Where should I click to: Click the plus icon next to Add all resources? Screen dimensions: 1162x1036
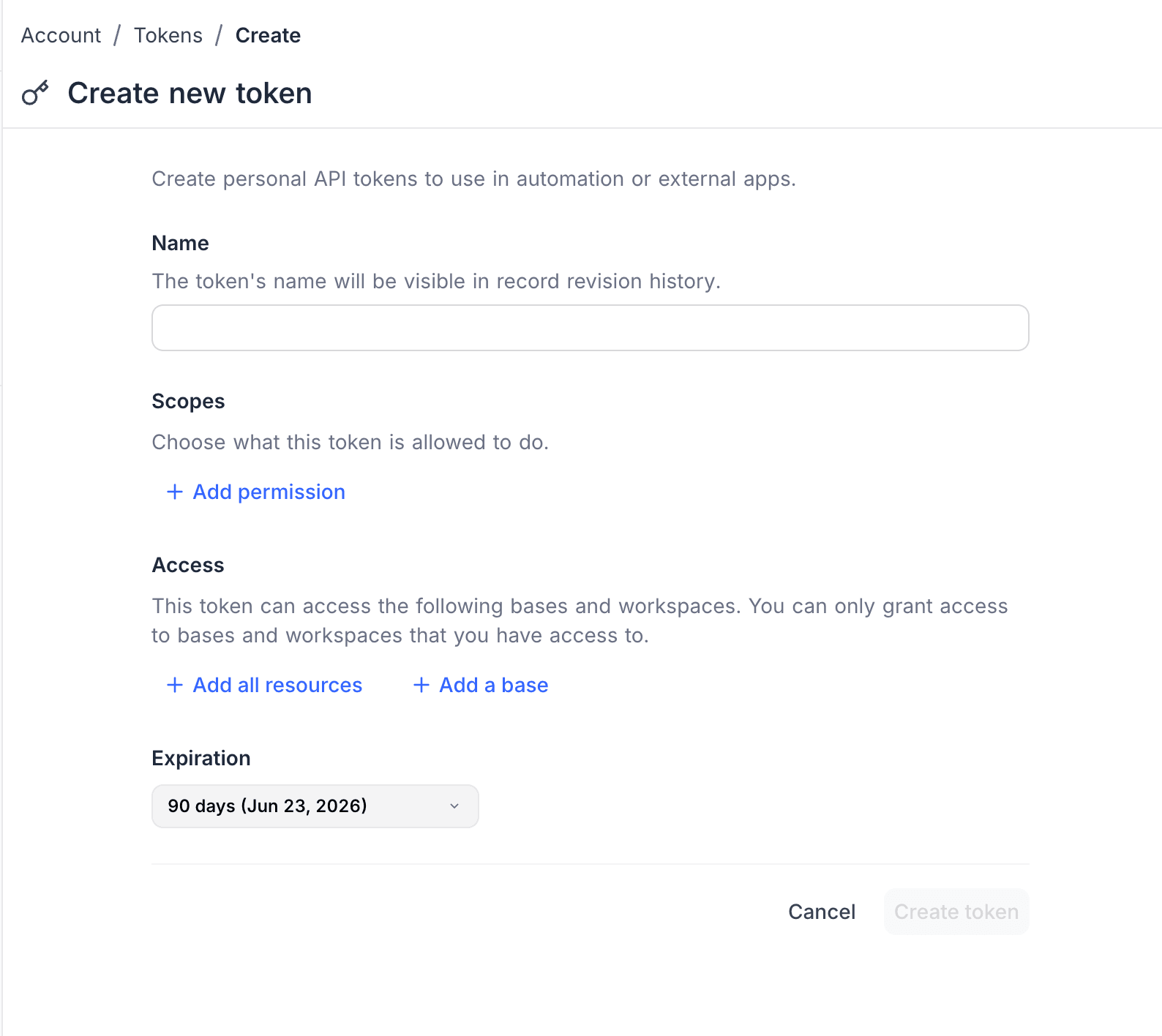click(x=174, y=685)
